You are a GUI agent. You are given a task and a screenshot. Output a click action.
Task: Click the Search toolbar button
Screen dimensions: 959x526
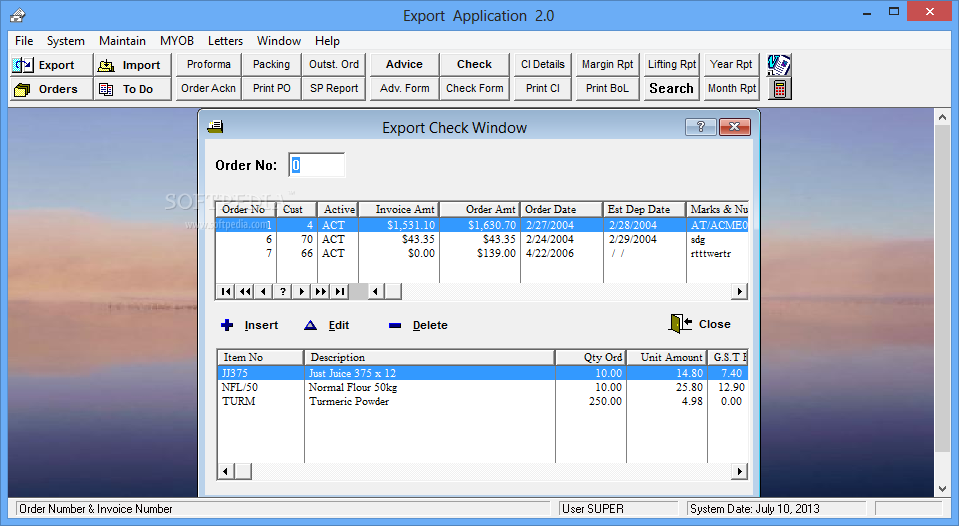point(672,88)
